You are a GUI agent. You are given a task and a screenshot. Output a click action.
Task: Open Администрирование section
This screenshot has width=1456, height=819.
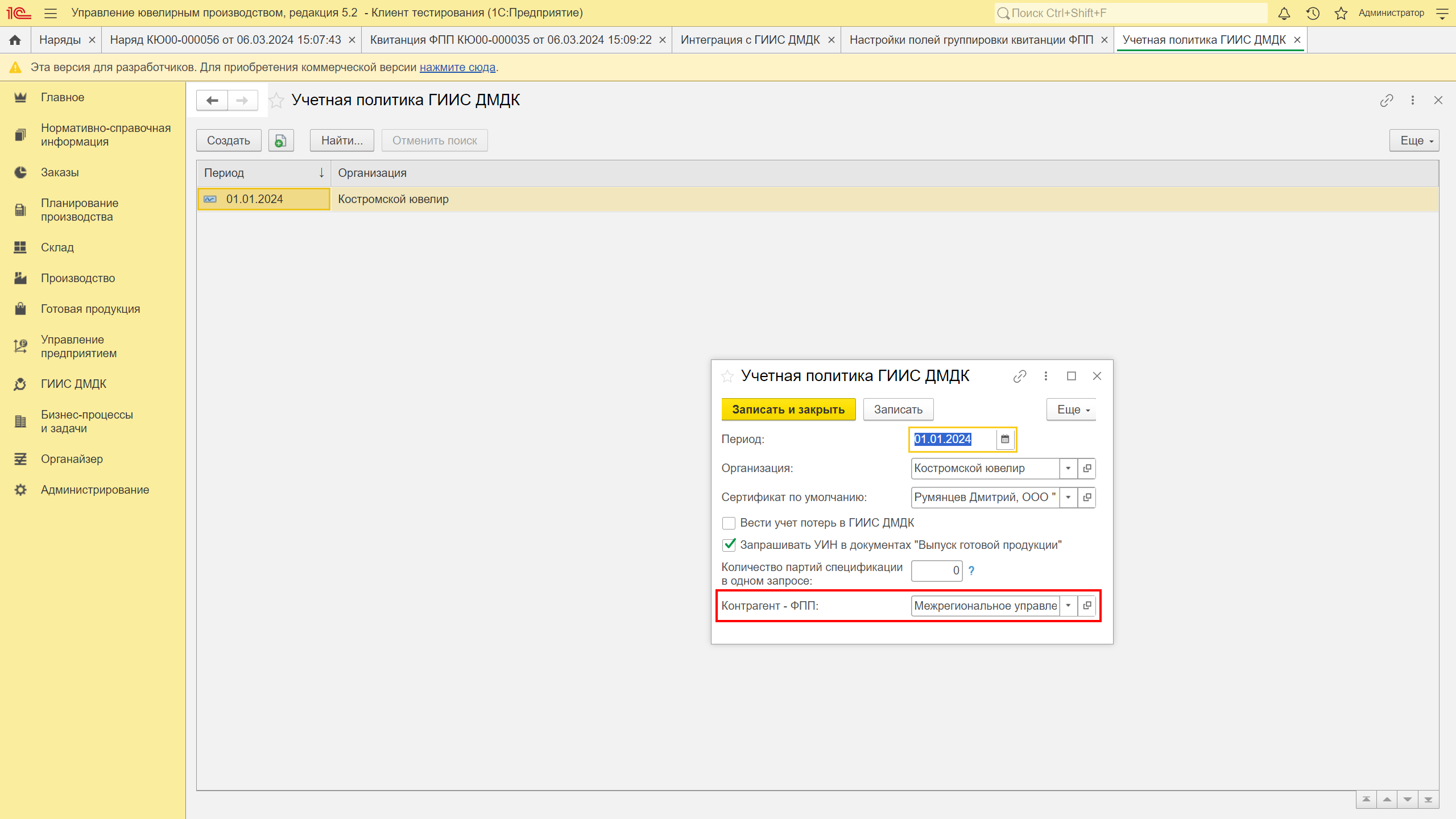[93, 490]
